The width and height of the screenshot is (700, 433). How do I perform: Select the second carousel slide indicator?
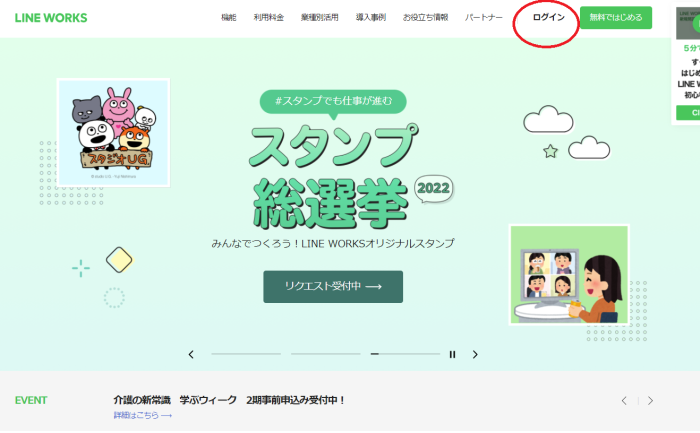325,354
